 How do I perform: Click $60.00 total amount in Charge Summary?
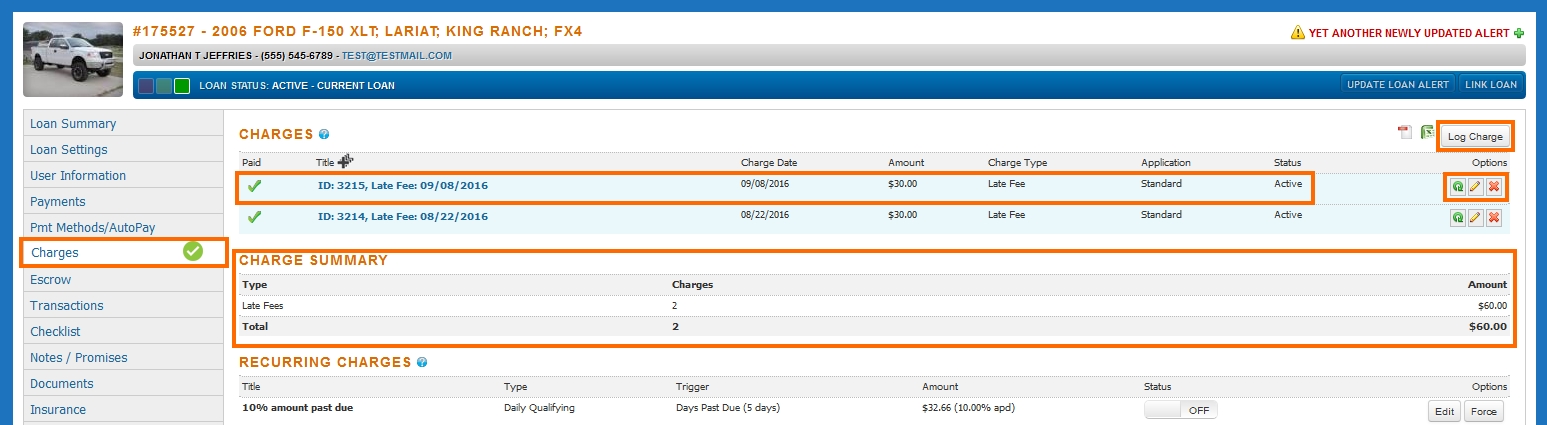(x=1487, y=326)
